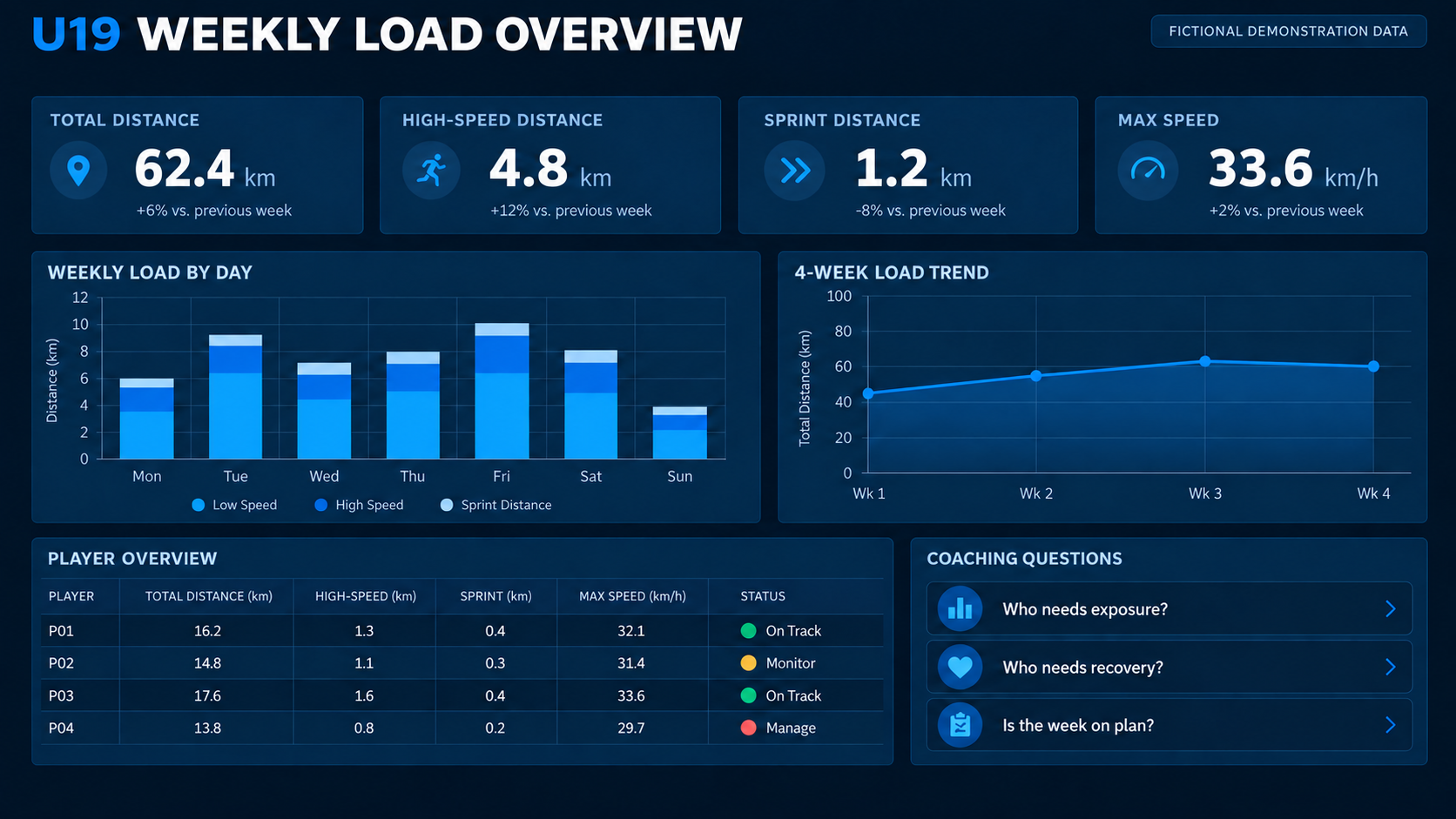Click the double-chevron icon in Sprint Distance

794,171
